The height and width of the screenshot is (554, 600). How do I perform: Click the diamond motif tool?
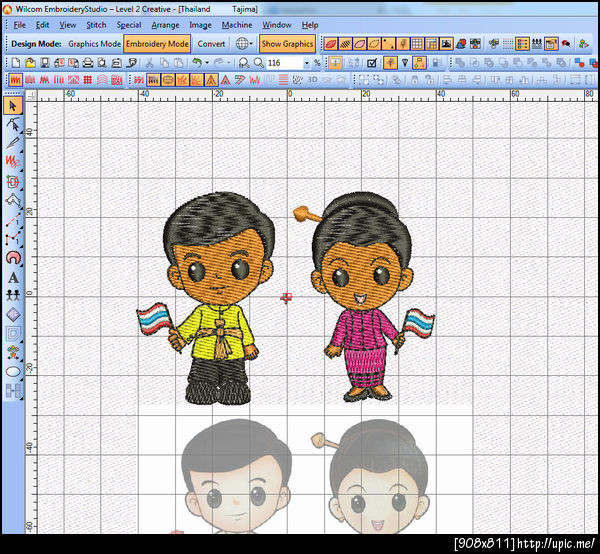click(x=13, y=315)
